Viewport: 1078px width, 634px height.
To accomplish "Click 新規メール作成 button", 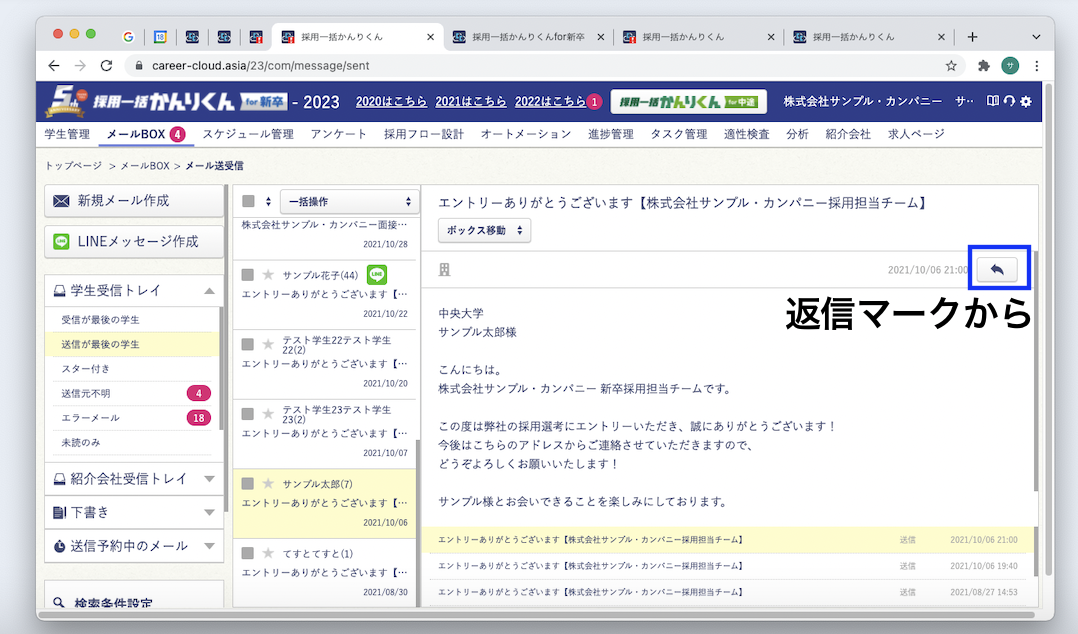I will (x=134, y=201).
